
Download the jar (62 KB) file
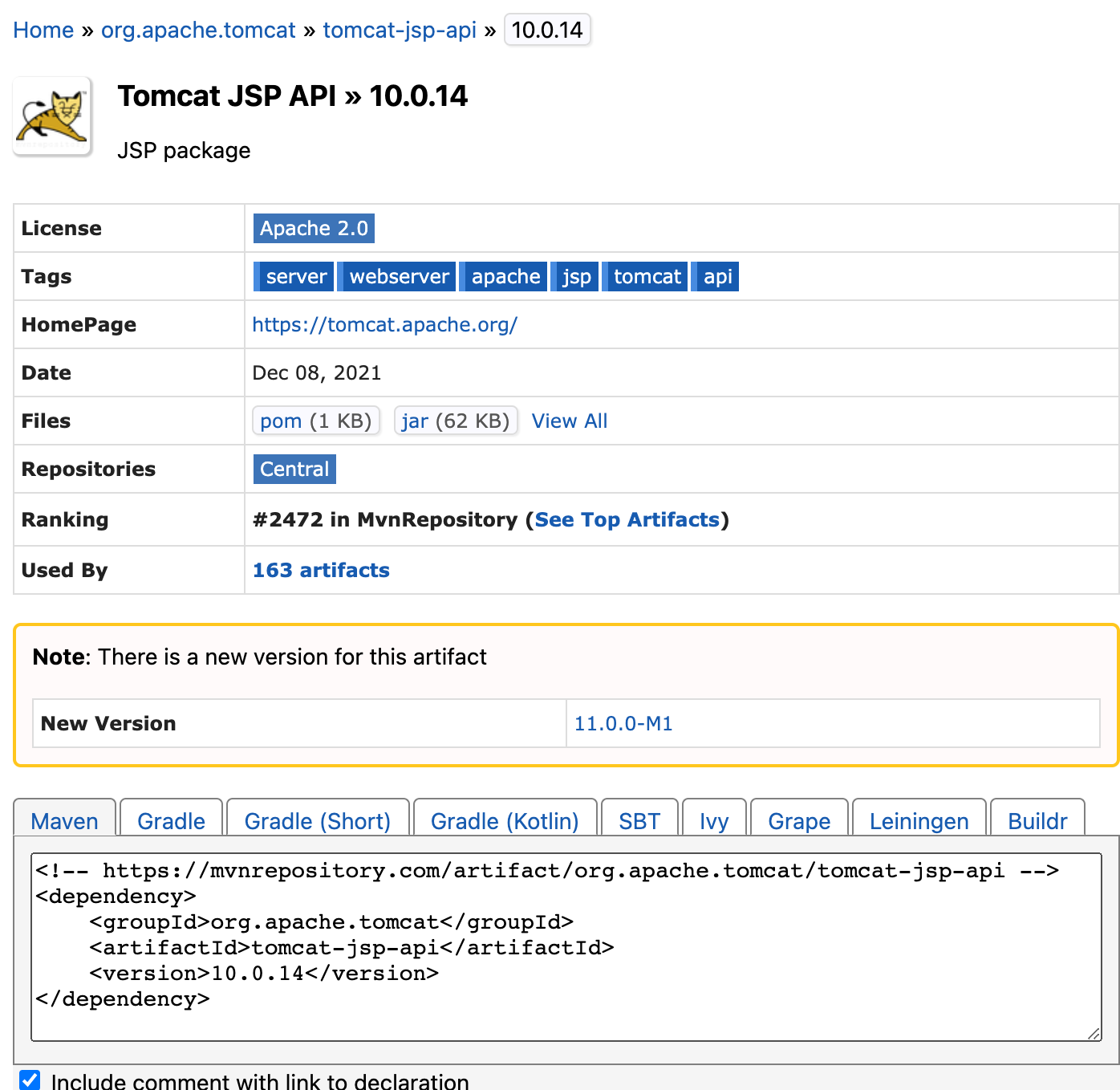(x=456, y=421)
